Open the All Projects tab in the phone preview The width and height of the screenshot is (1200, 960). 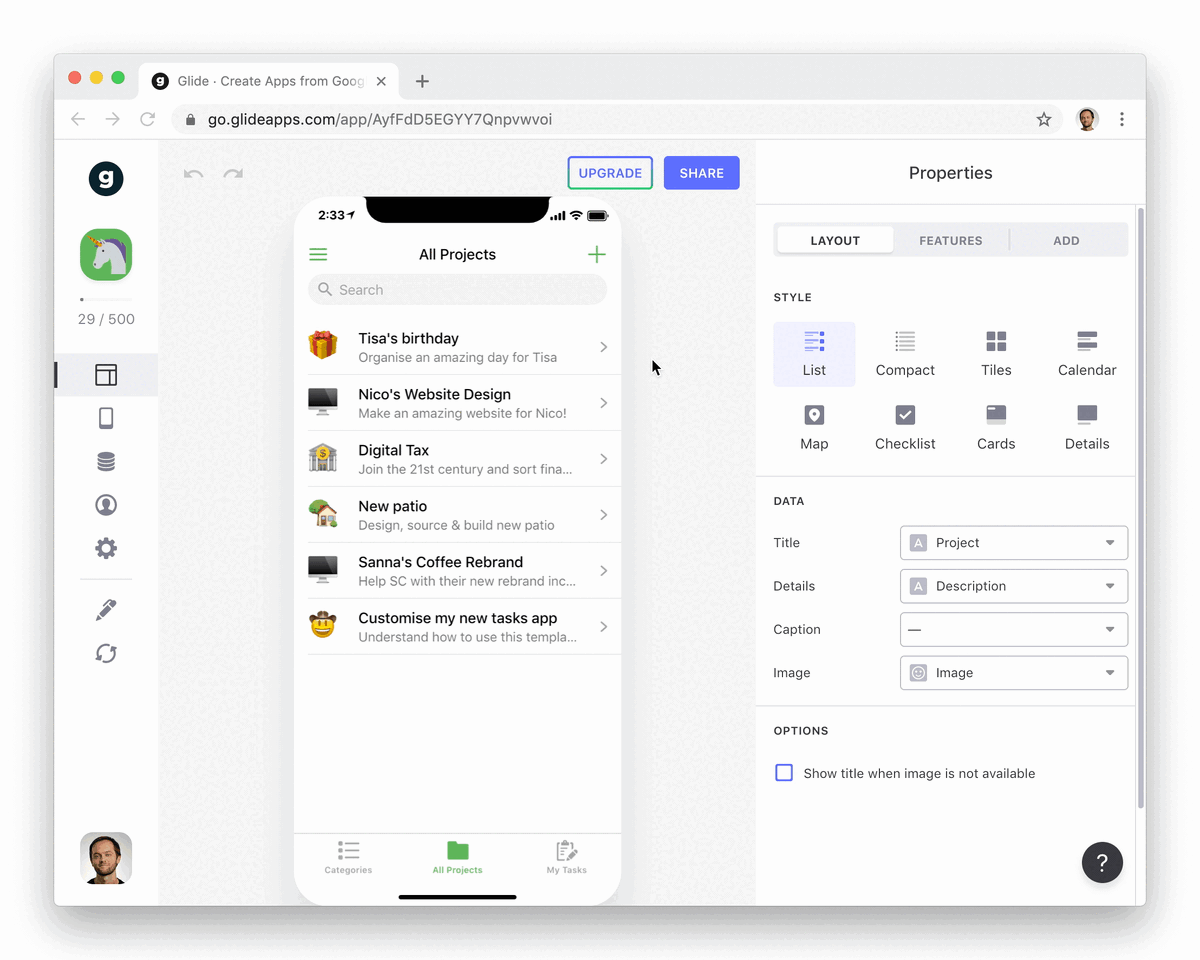point(457,857)
